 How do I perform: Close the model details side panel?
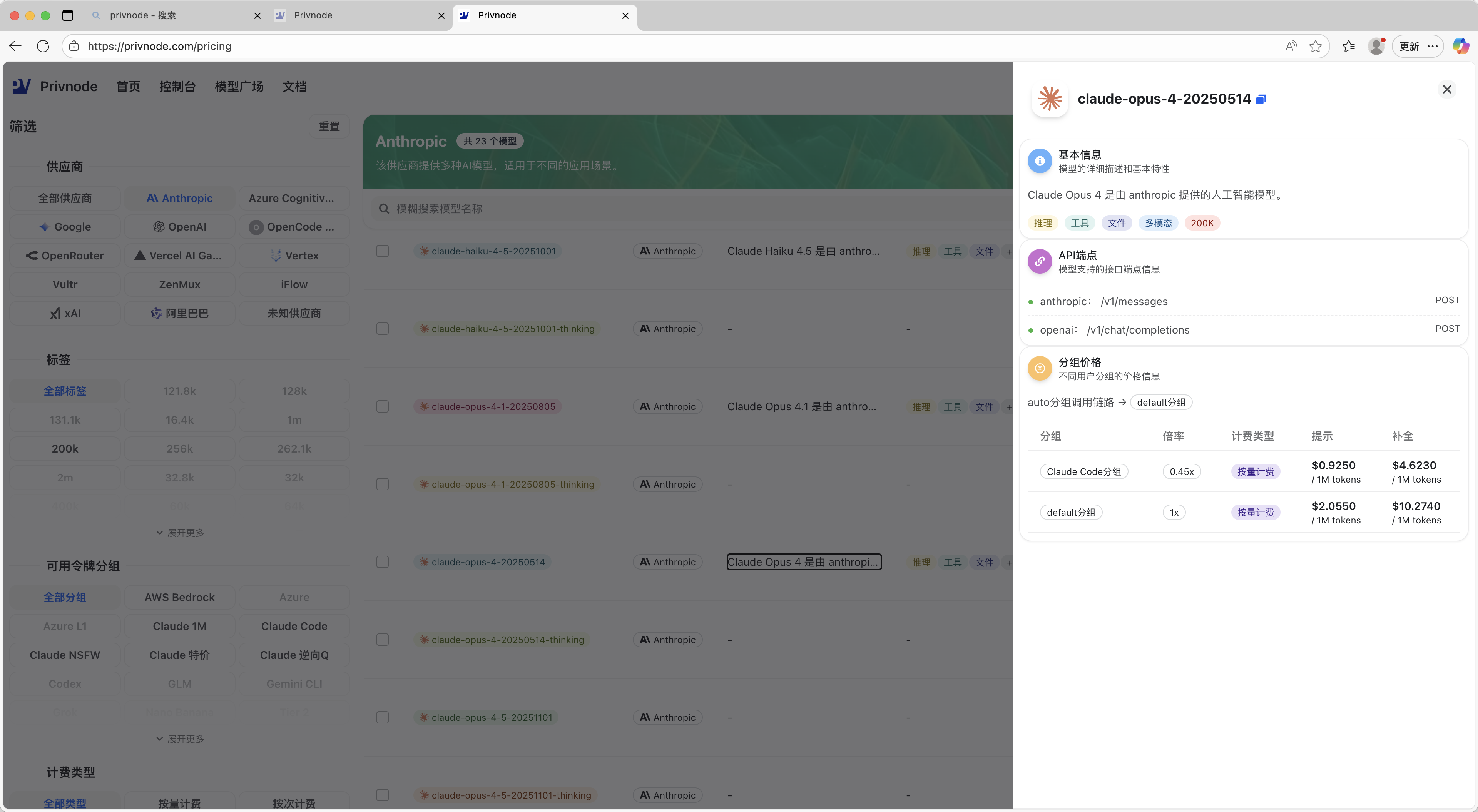[1446, 90]
